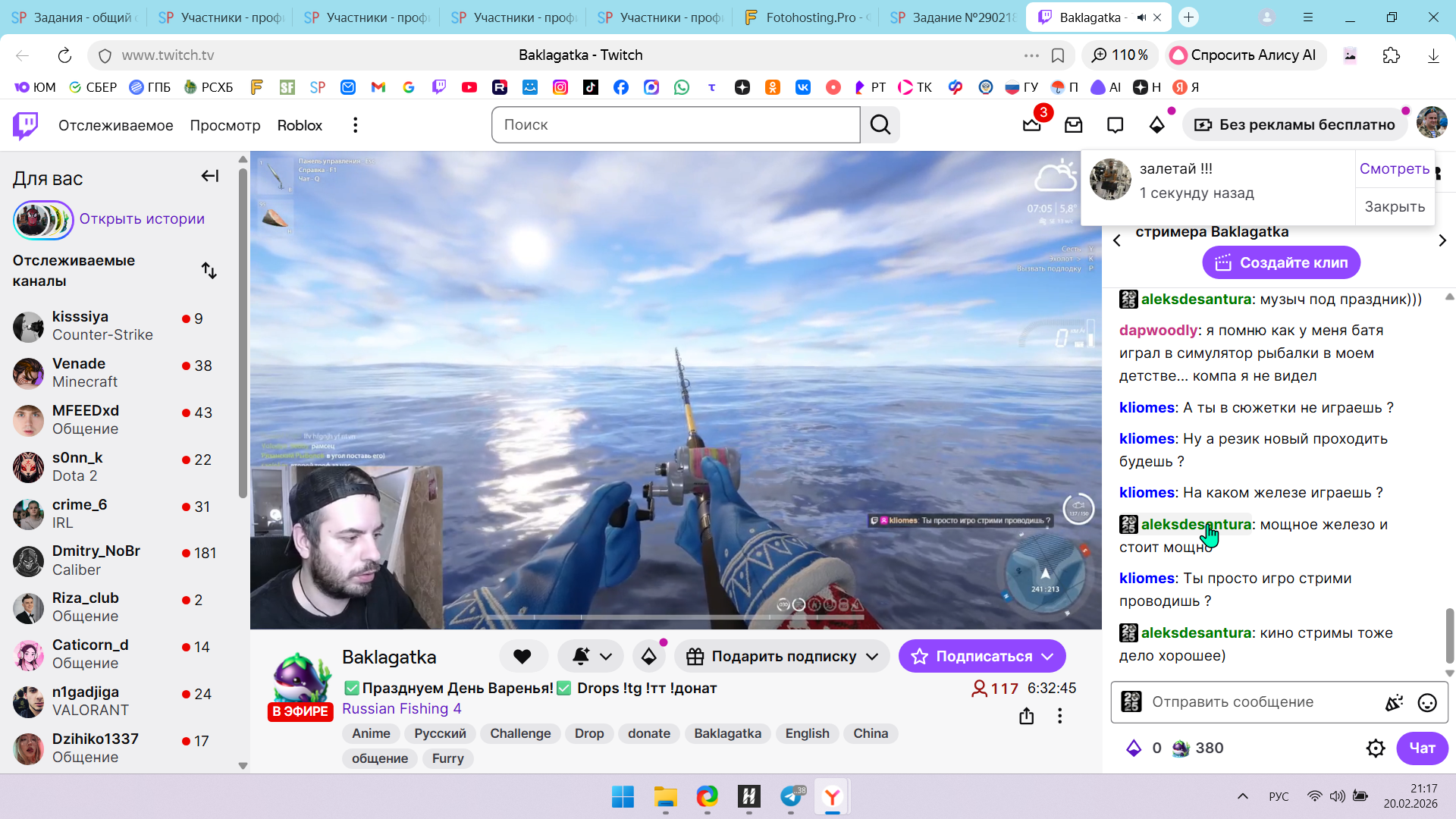The width and height of the screenshot is (1456, 819).
Task: Click the search magnifier button
Action: [880, 125]
